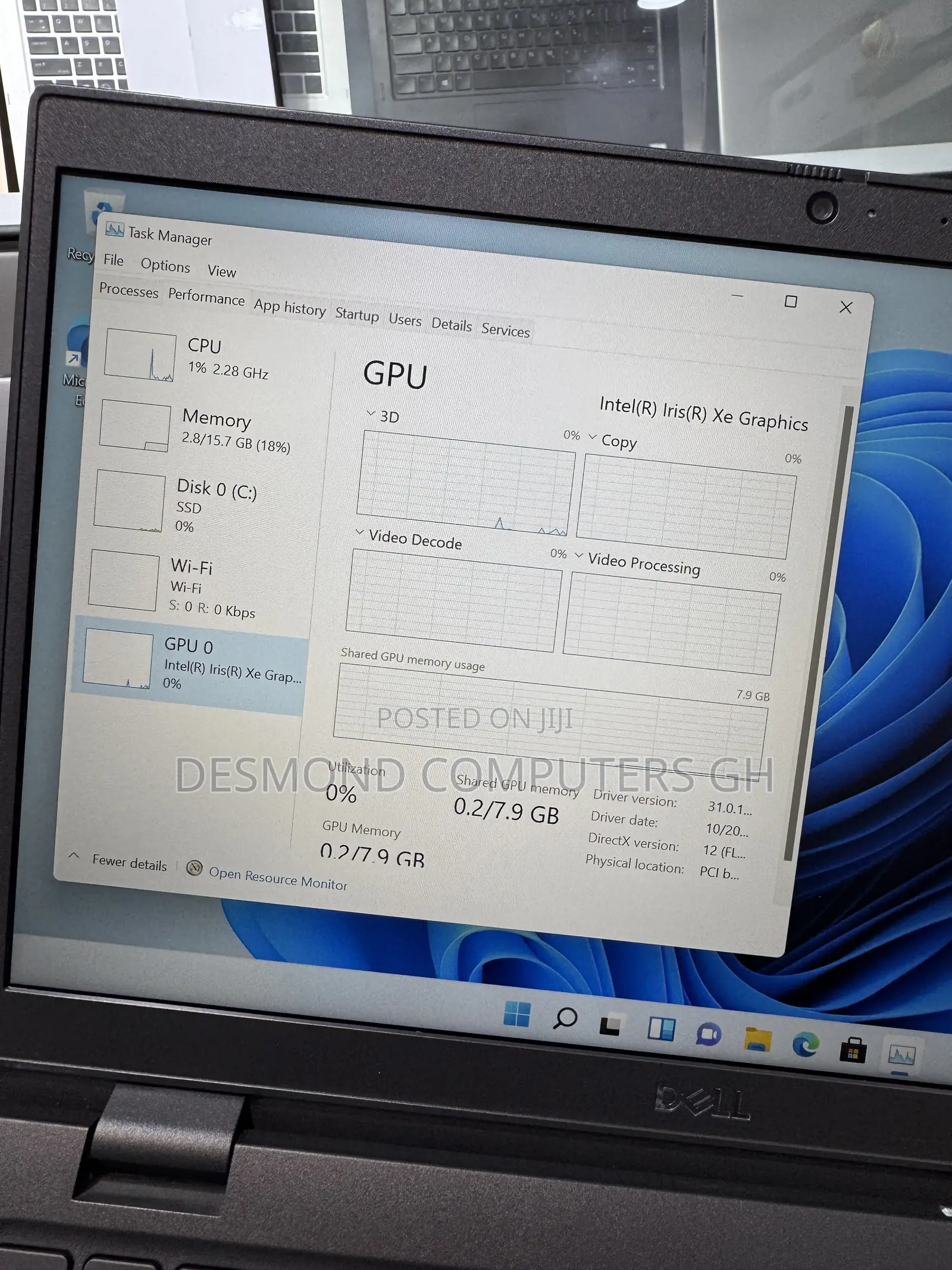Open the File menu

pyautogui.click(x=113, y=260)
